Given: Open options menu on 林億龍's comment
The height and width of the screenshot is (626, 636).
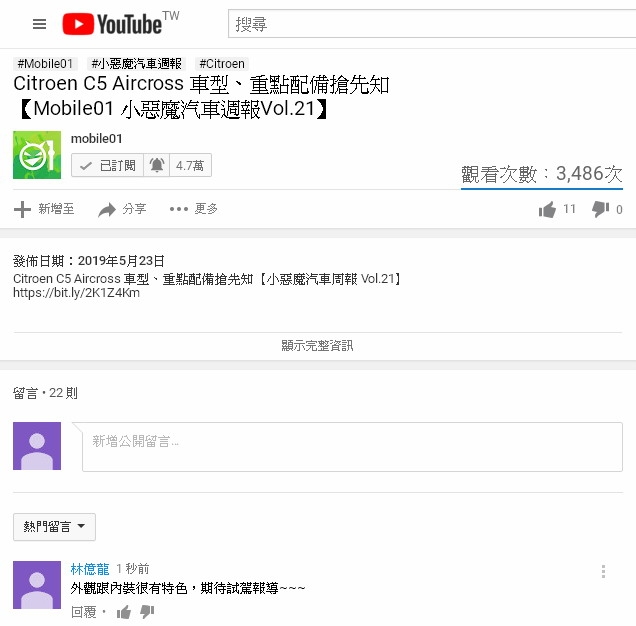Looking at the screenshot, I should pyautogui.click(x=603, y=571).
